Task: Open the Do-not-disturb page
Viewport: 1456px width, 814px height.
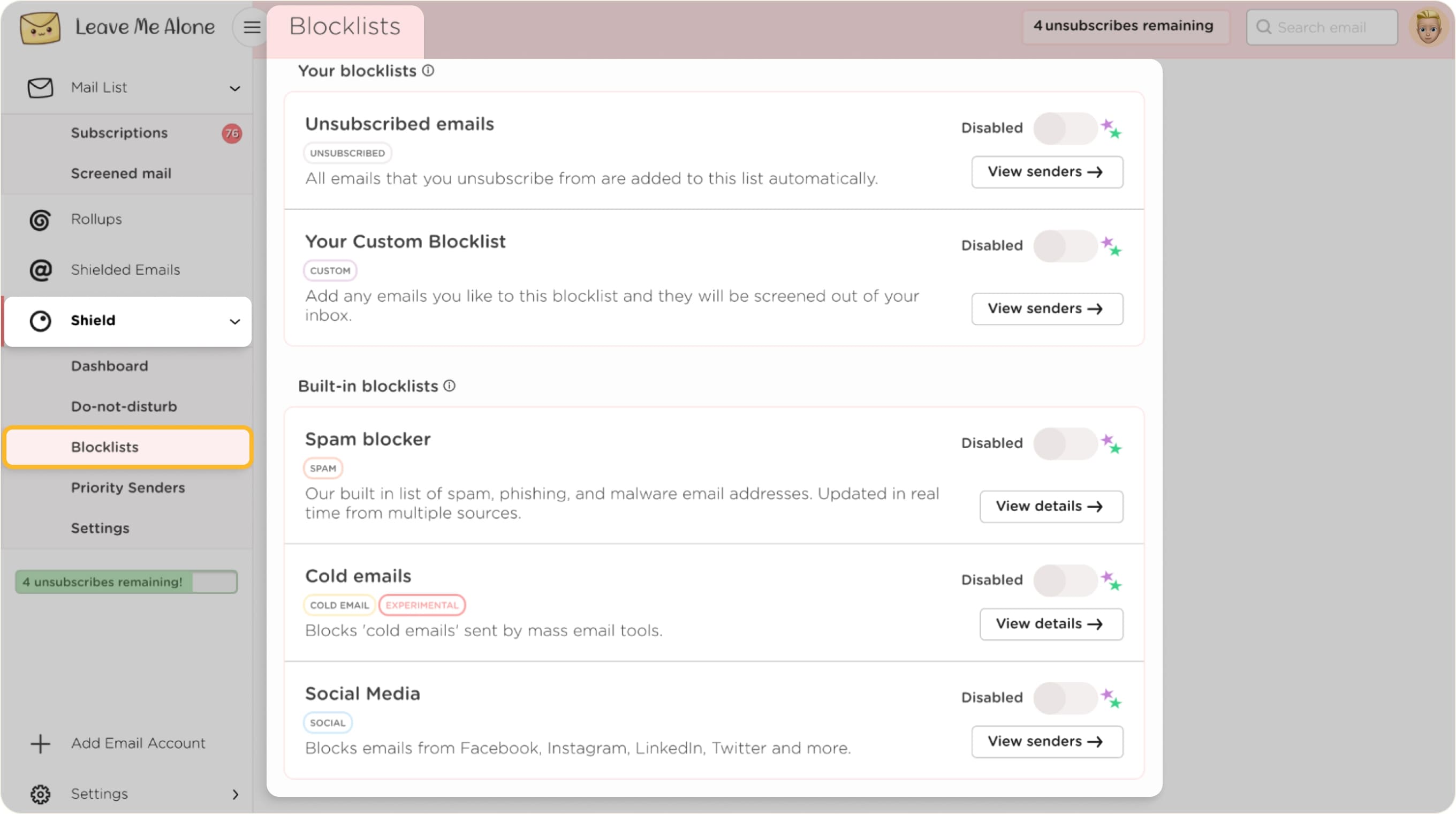Action: [124, 406]
